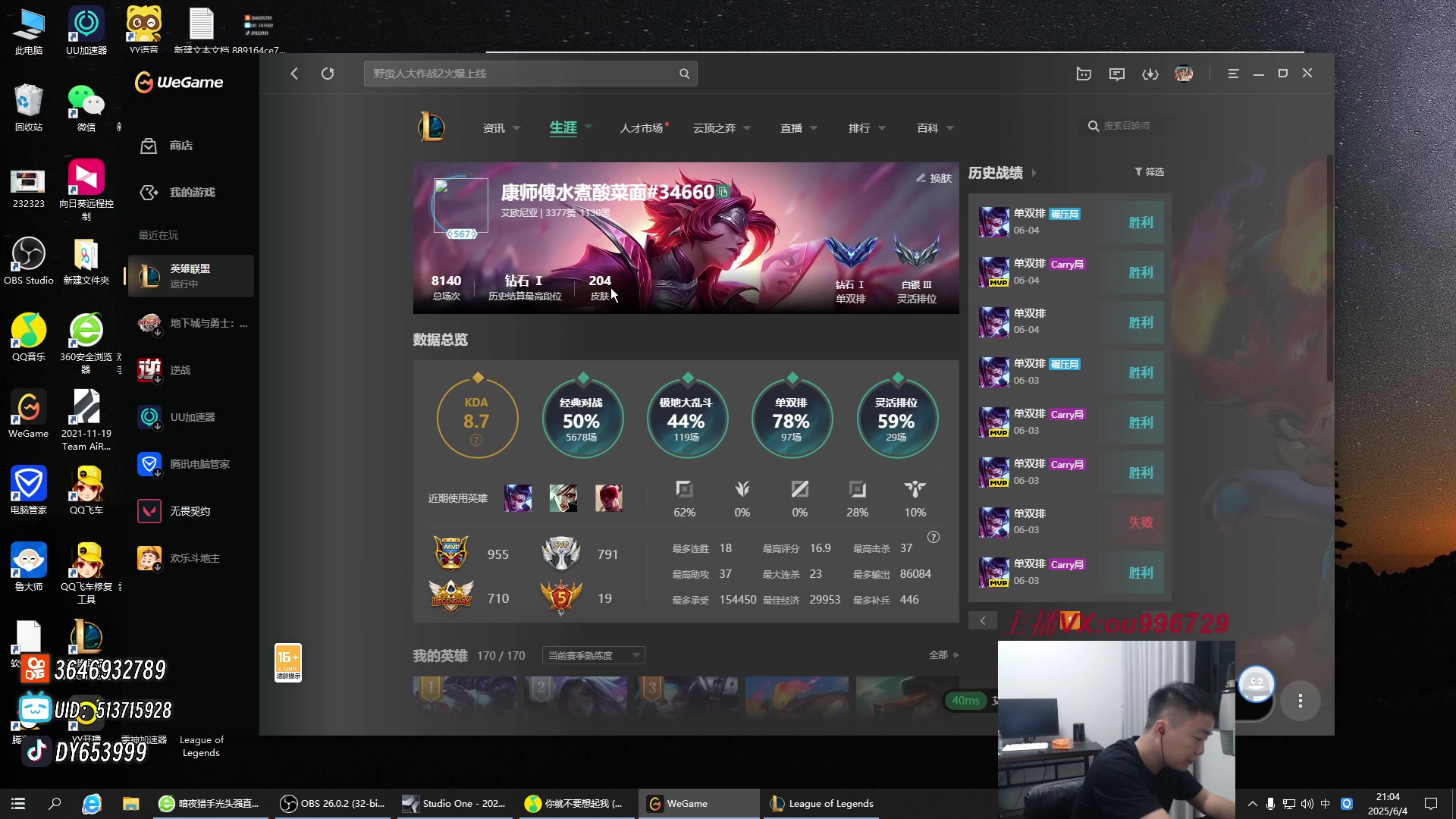Click 换肤 to change the banner skin
This screenshot has height=819, width=1456.
pos(934,178)
